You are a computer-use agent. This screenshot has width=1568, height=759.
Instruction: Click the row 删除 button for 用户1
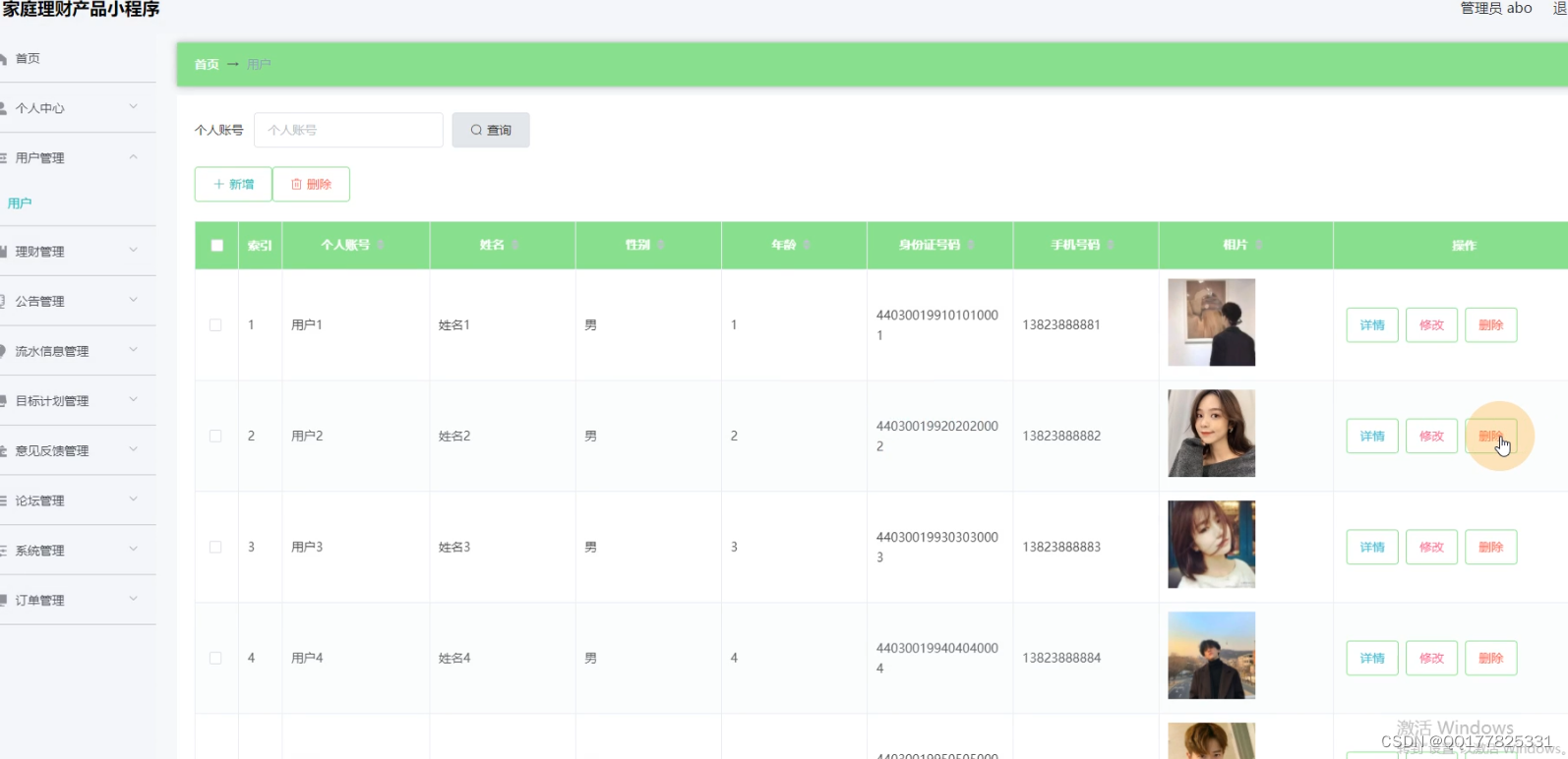coord(1491,325)
